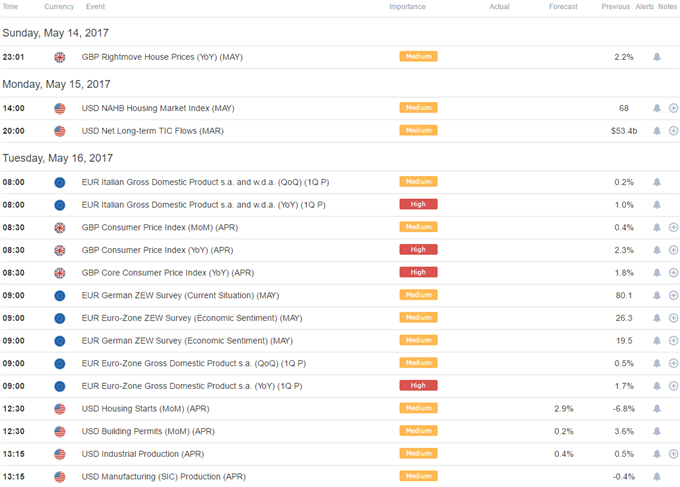Viewport: 680px width, 487px height.
Task: Set alert bell for GBP Consumer Price Index (MoM)
Action: coord(657,227)
